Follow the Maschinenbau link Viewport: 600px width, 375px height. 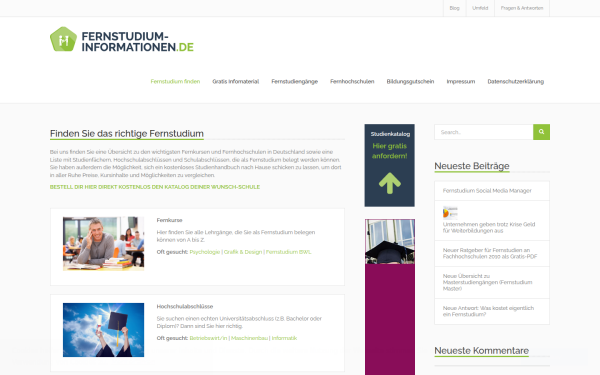pyautogui.click(x=249, y=338)
